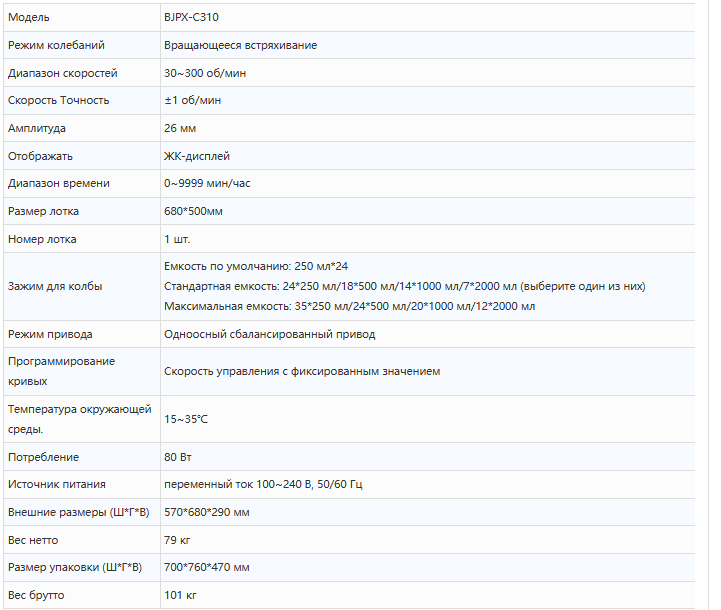
Task: Click the 'Максимальная емкость' line of text
Action: [349, 306]
